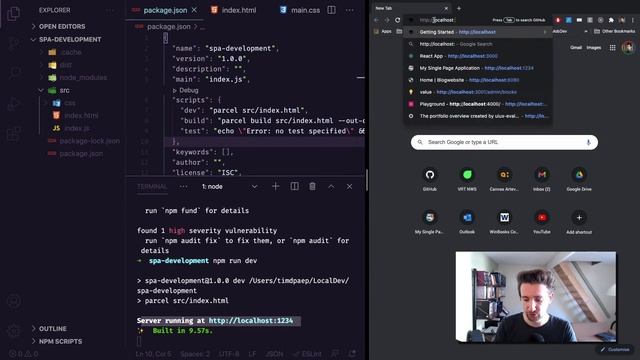Image resolution: width=640 pixels, height=360 pixels.
Task: Select the package.json editor tab
Action: coord(165,10)
